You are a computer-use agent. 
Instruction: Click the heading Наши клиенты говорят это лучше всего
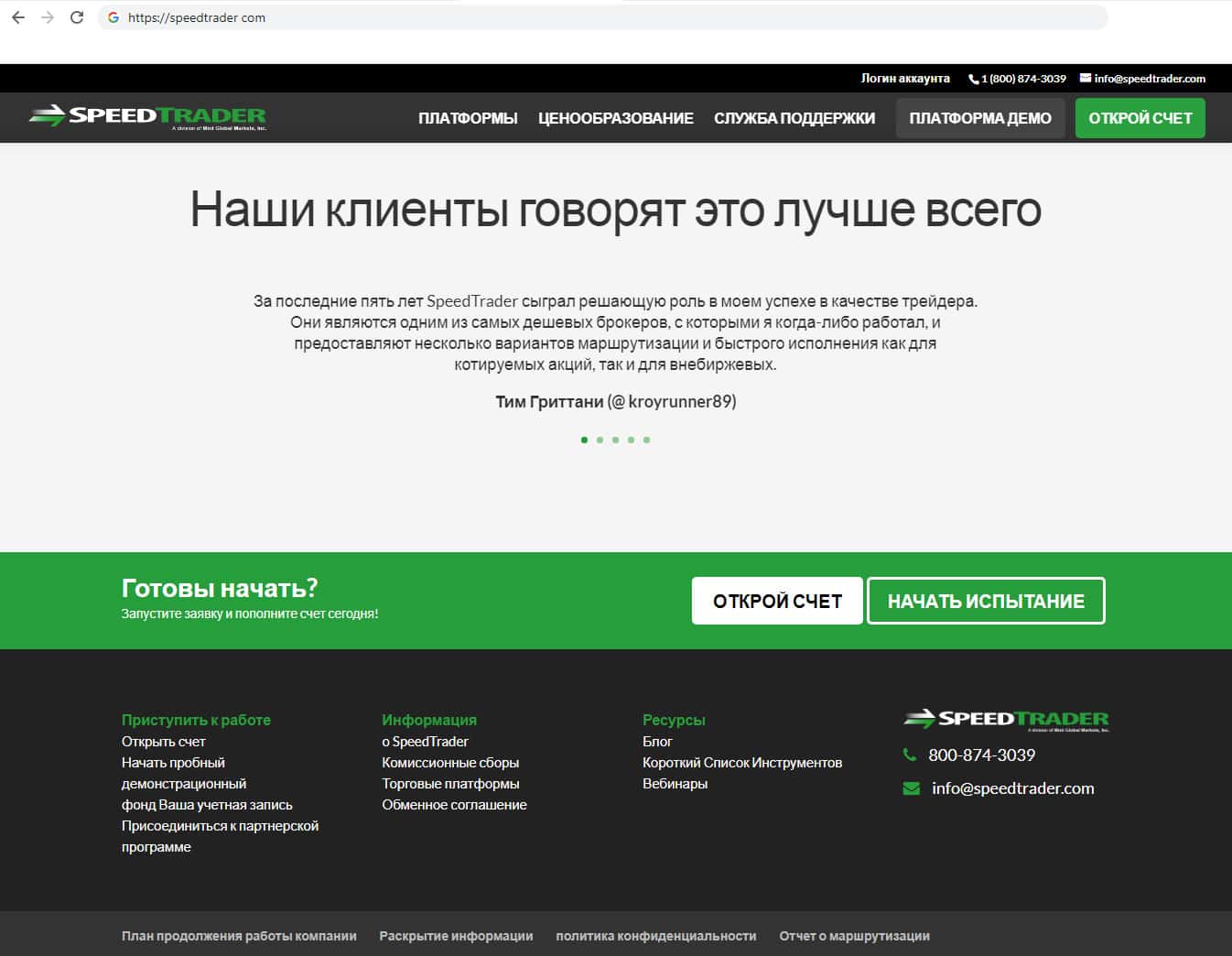615,210
